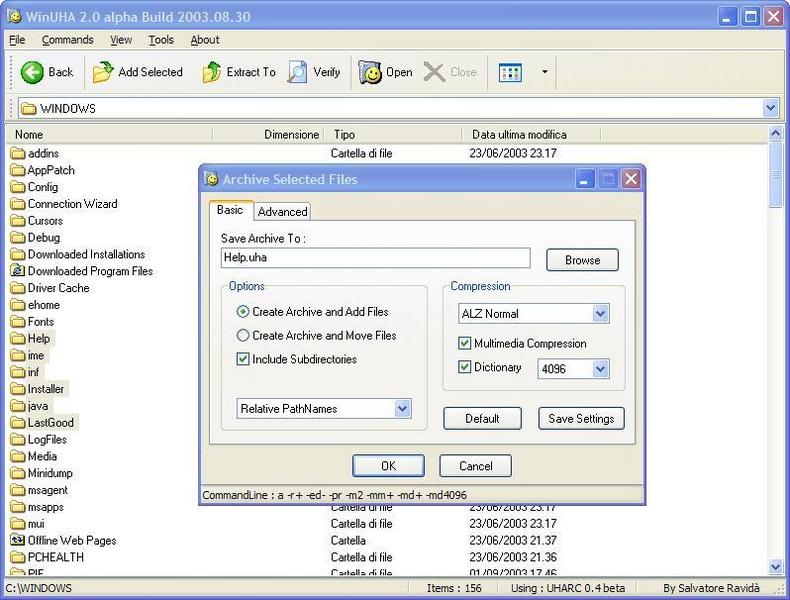This screenshot has width=790, height=600.
Task: Click the Browse button
Action: click(582, 260)
